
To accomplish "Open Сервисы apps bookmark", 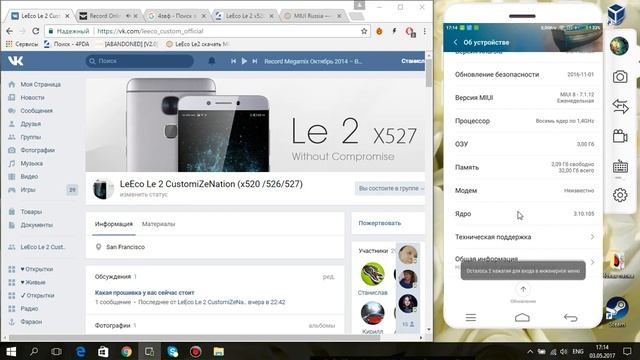I will click(22, 44).
